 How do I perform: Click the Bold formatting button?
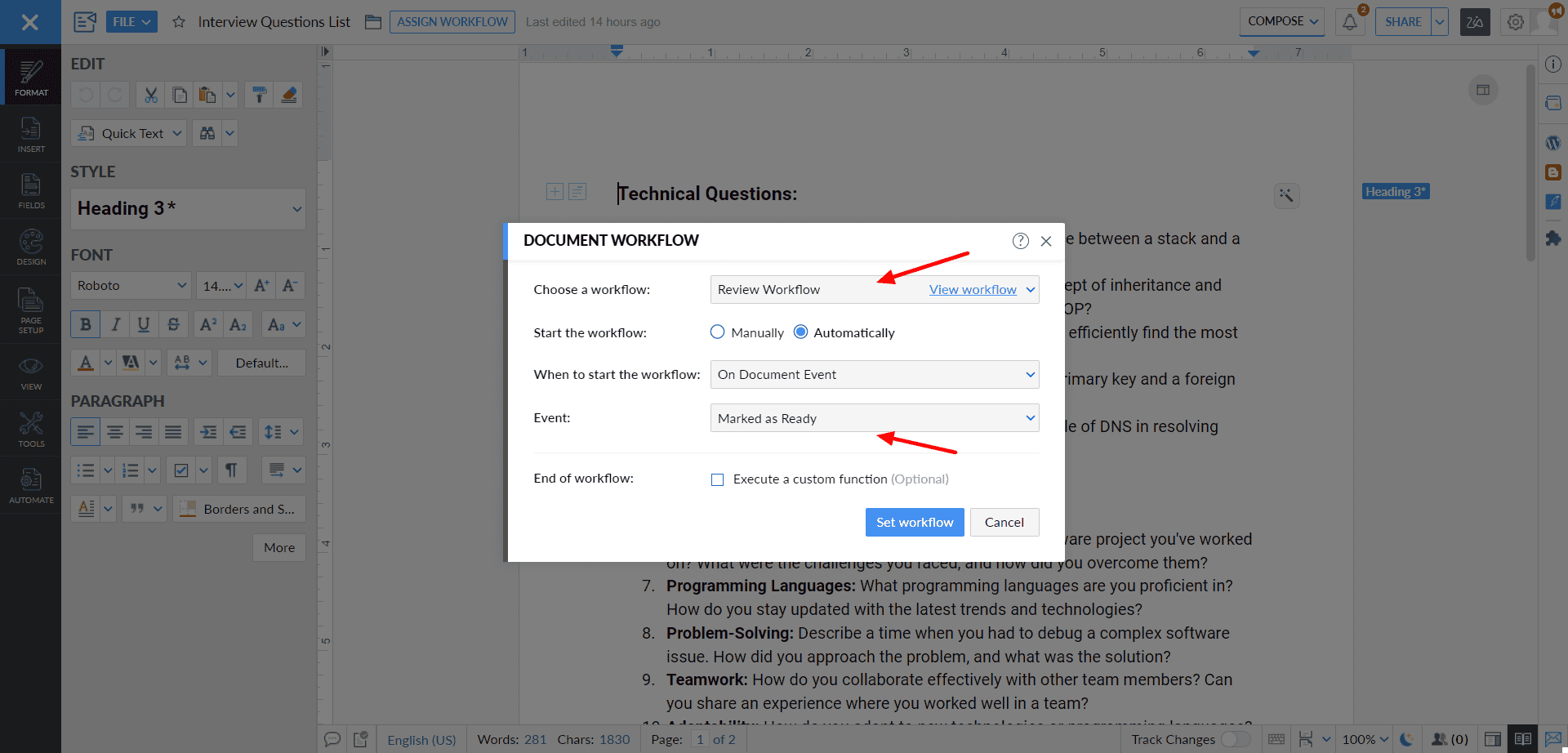click(86, 324)
